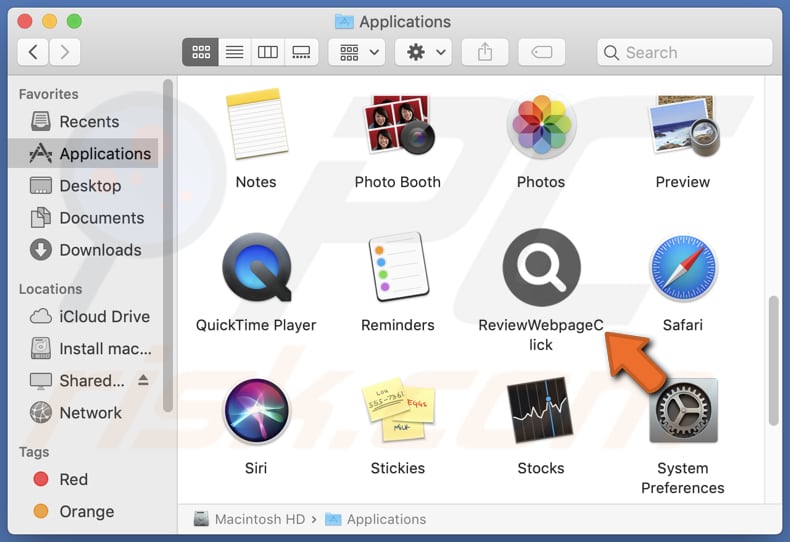Click the Edit Tags toolbar button
790x542 pixels.
click(x=542, y=52)
